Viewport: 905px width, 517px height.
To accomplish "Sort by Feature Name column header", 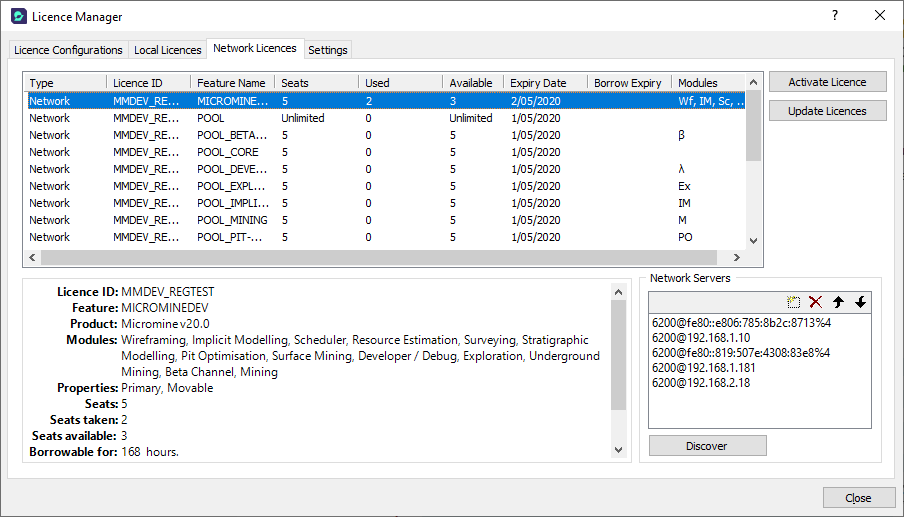I will pos(231,83).
